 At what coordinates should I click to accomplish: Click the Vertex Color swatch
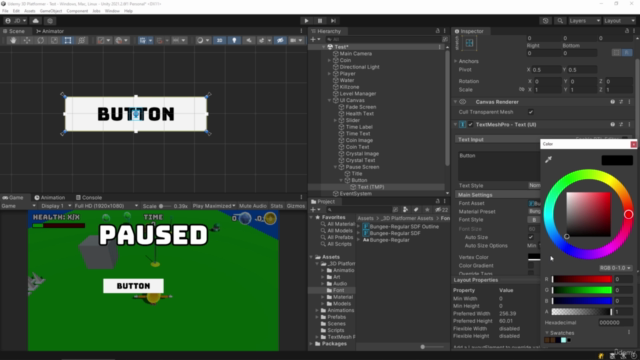pos(534,257)
